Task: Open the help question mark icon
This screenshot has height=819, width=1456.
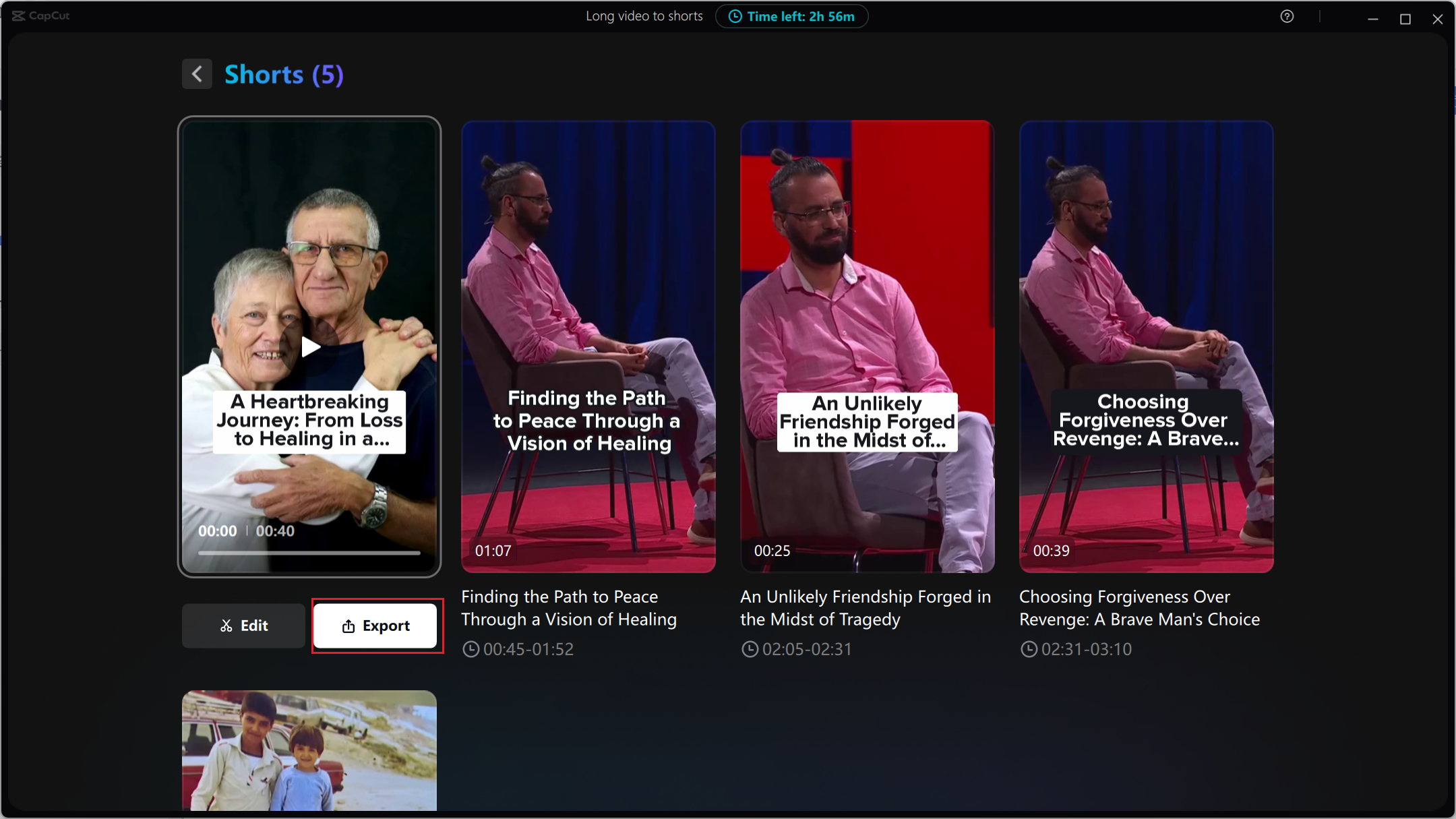Action: pyautogui.click(x=1287, y=17)
